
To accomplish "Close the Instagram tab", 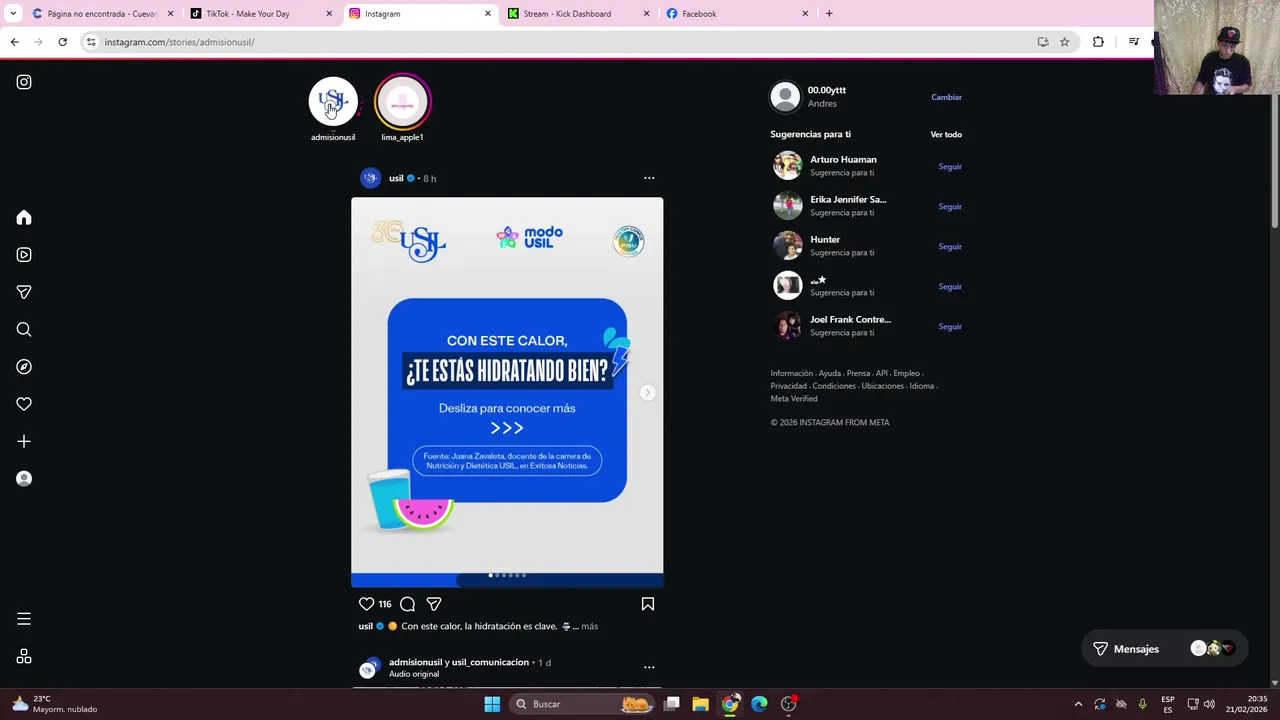I will click(488, 14).
